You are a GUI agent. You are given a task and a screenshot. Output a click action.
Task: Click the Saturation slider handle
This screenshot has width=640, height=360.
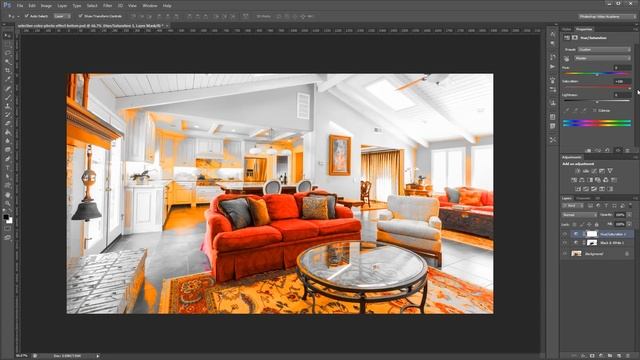point(630,89)
